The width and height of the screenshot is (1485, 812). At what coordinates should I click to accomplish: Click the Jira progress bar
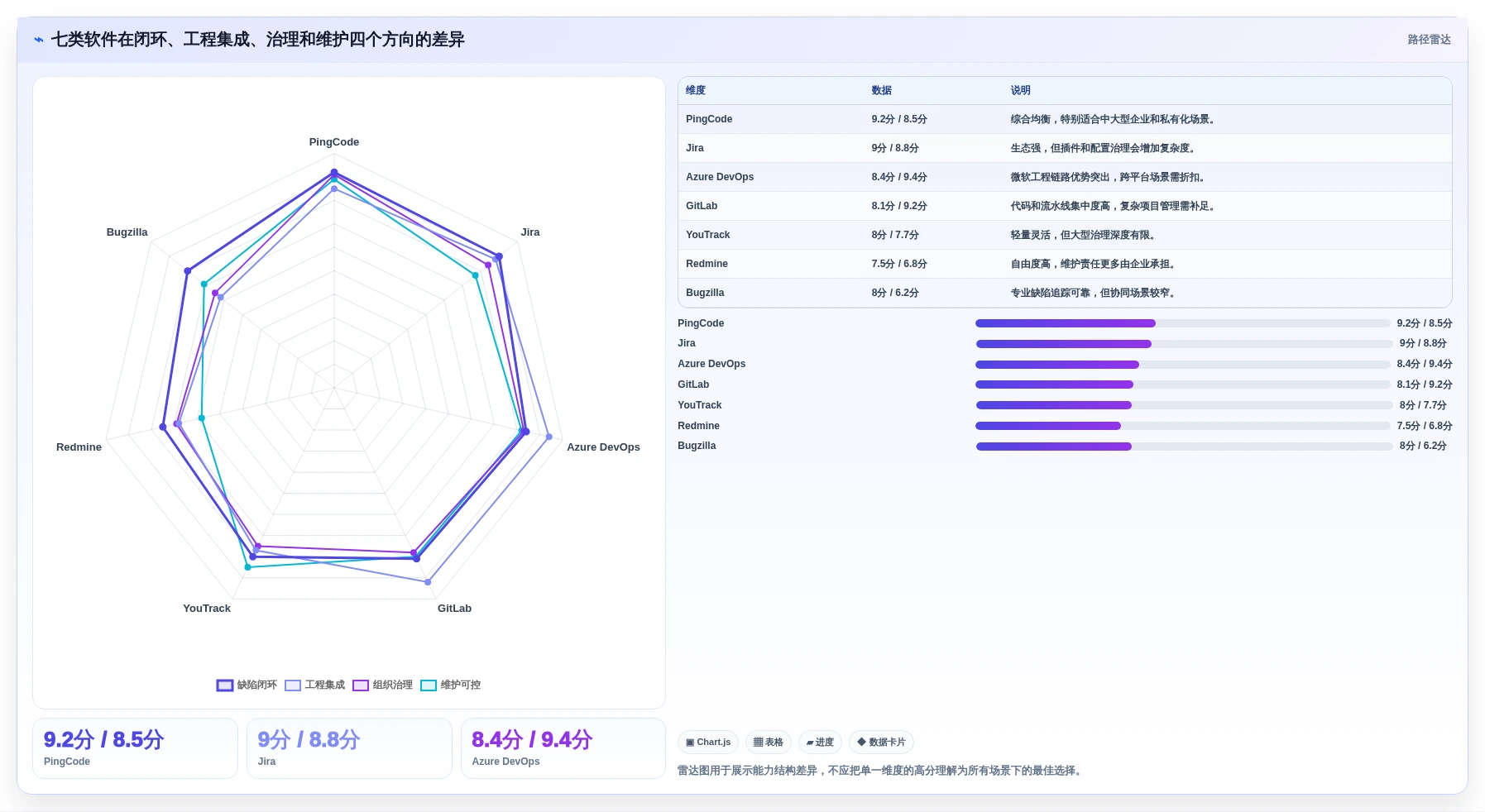click(1183, 344)
